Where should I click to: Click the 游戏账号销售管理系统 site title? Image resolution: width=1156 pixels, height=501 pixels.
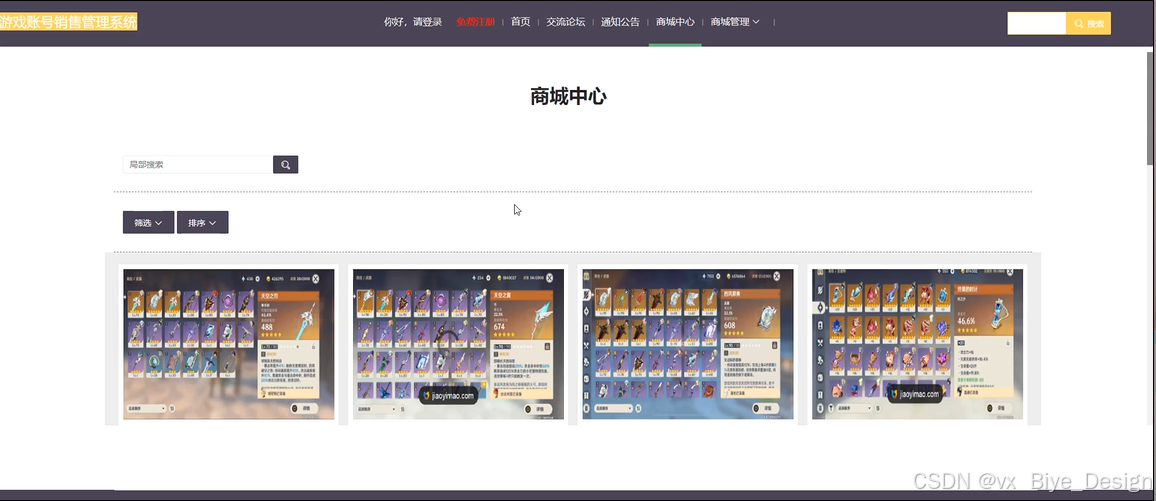pos(69,22)
